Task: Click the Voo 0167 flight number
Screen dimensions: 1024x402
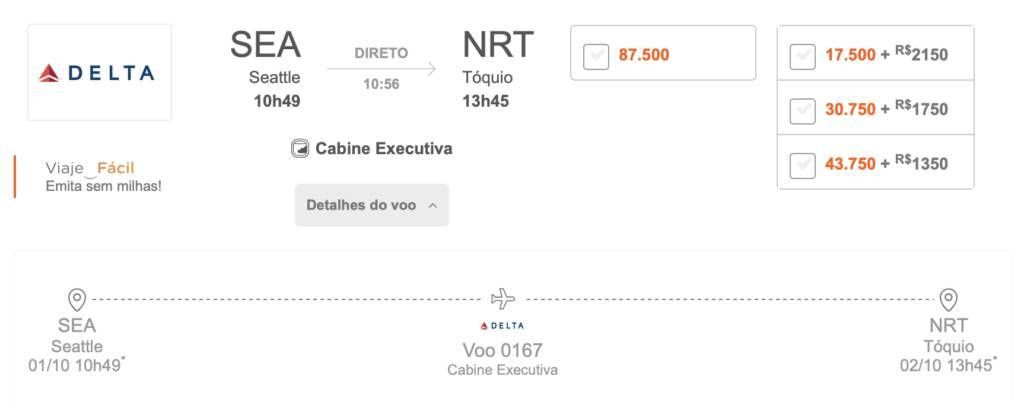Action: pyautogui.click(x=502, y=350)
